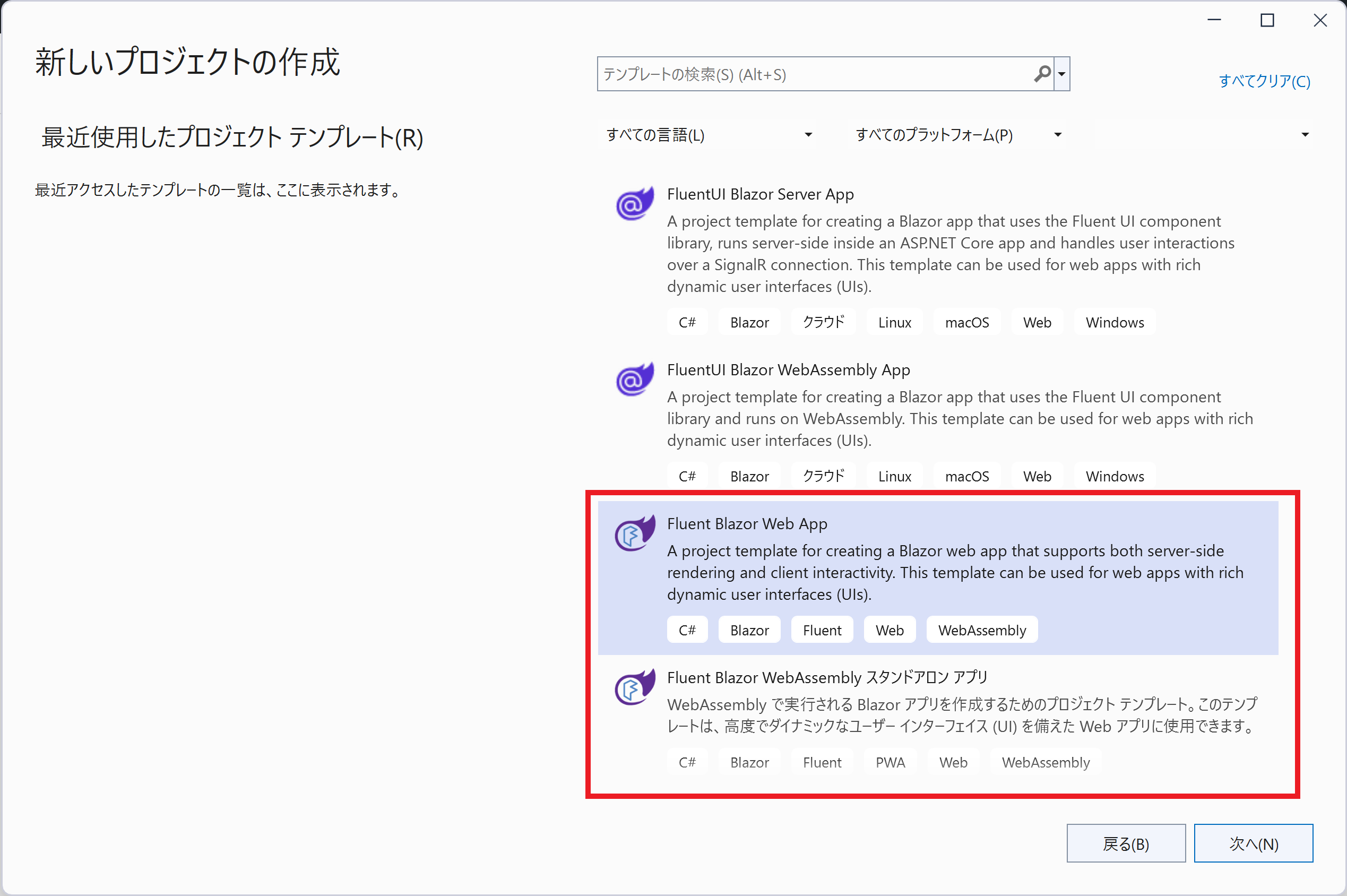This screenshot has width=1347, height=896.
Task: Click Windows tag under FluentUI Blazor Server App
Action: pos(1115,322)
